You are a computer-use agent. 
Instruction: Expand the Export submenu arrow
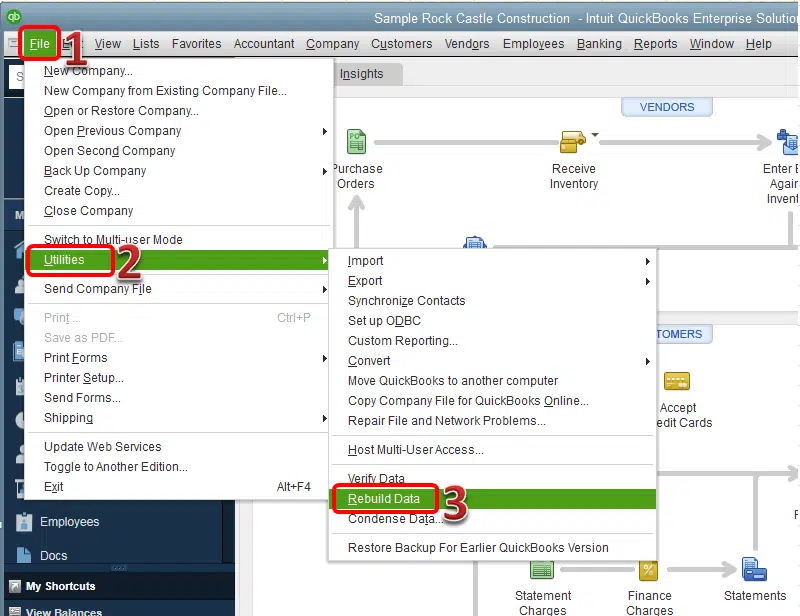(x=647, y=281)
